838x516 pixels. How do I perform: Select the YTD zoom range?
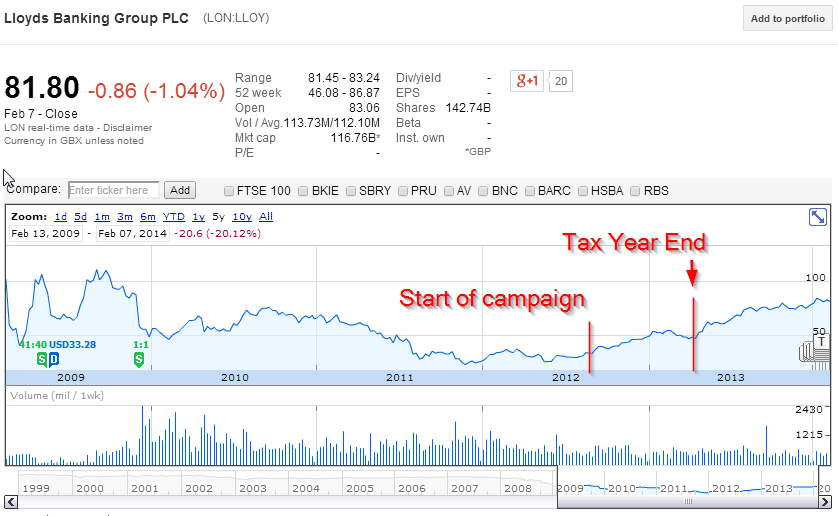(x=174, y=217)
